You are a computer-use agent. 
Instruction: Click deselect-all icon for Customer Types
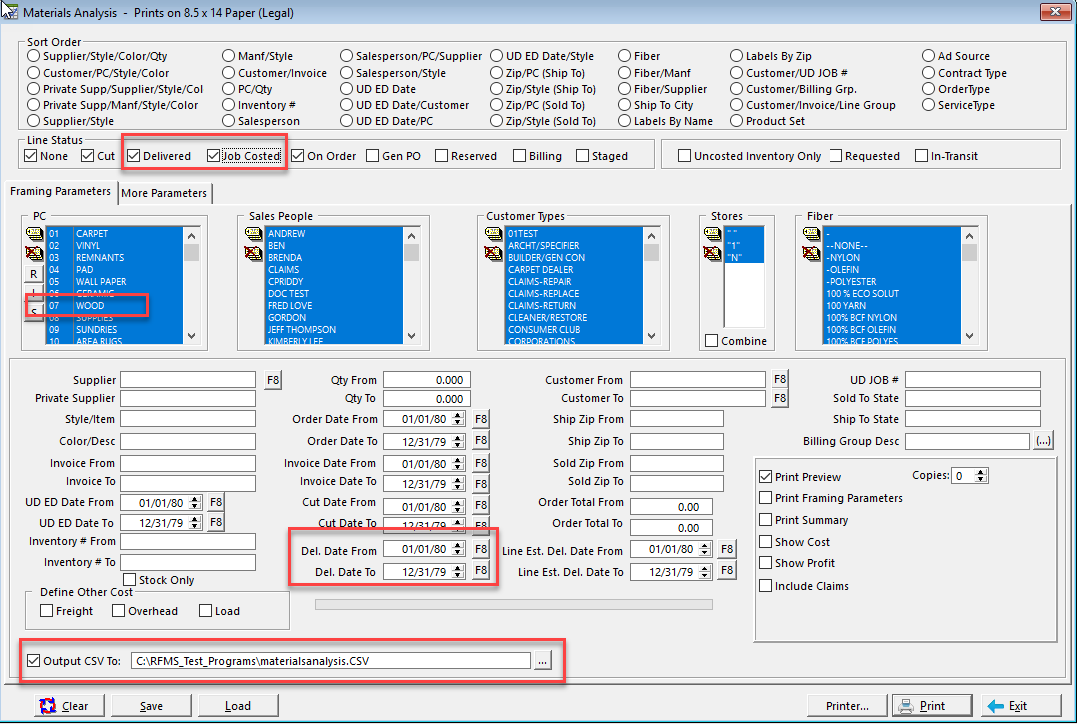492,253
